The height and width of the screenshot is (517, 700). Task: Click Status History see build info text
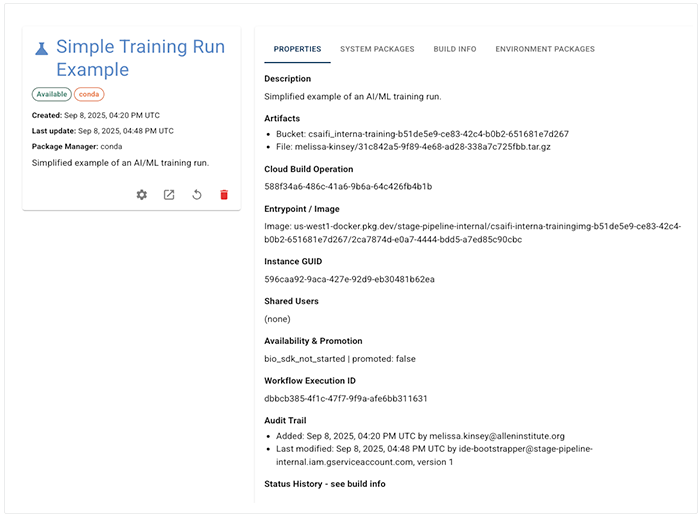pyautogui.click(x=324, y=484)
